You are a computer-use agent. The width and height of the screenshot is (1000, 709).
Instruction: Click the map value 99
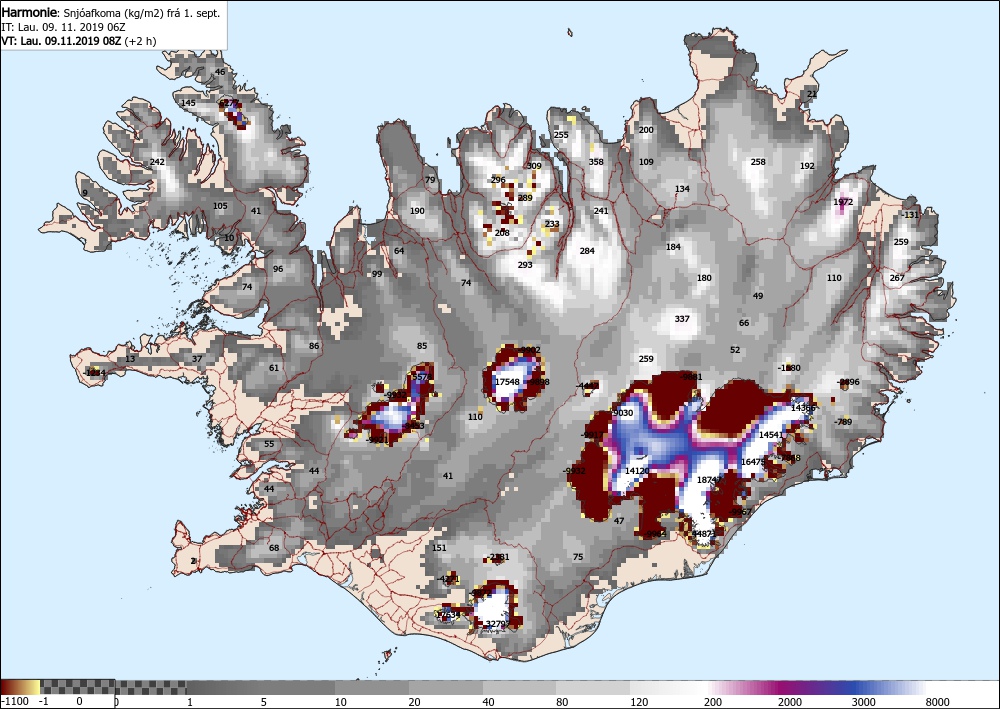(377, 274)
